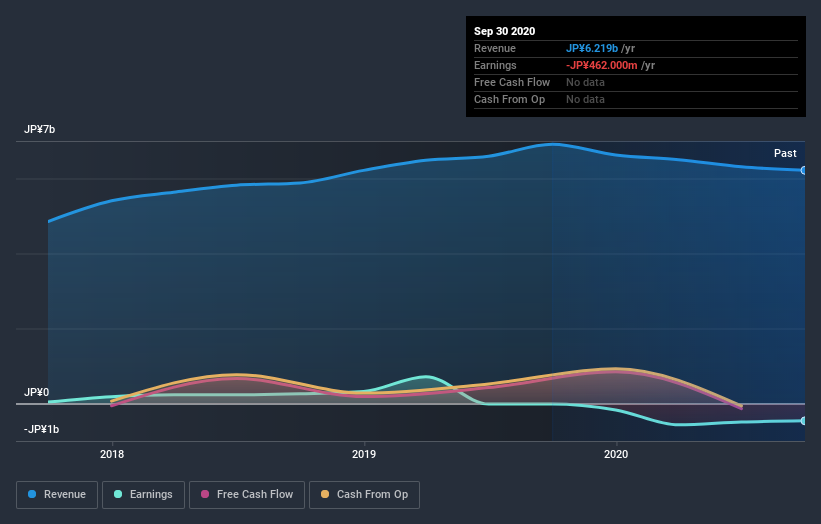Click the Revenue tooltip row label

(494, 48)
